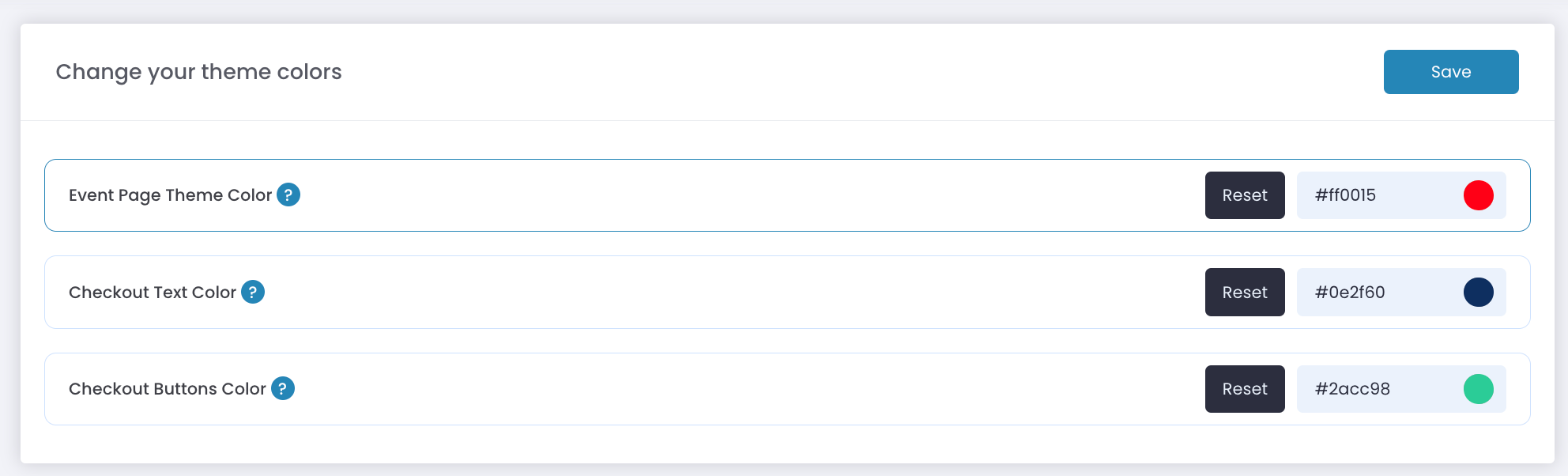Image resolution: width=1568 pixels, height=476 pixels.
Task: Pick the green Checkout Buttons swatch
Action: [x=1478, y=389]
